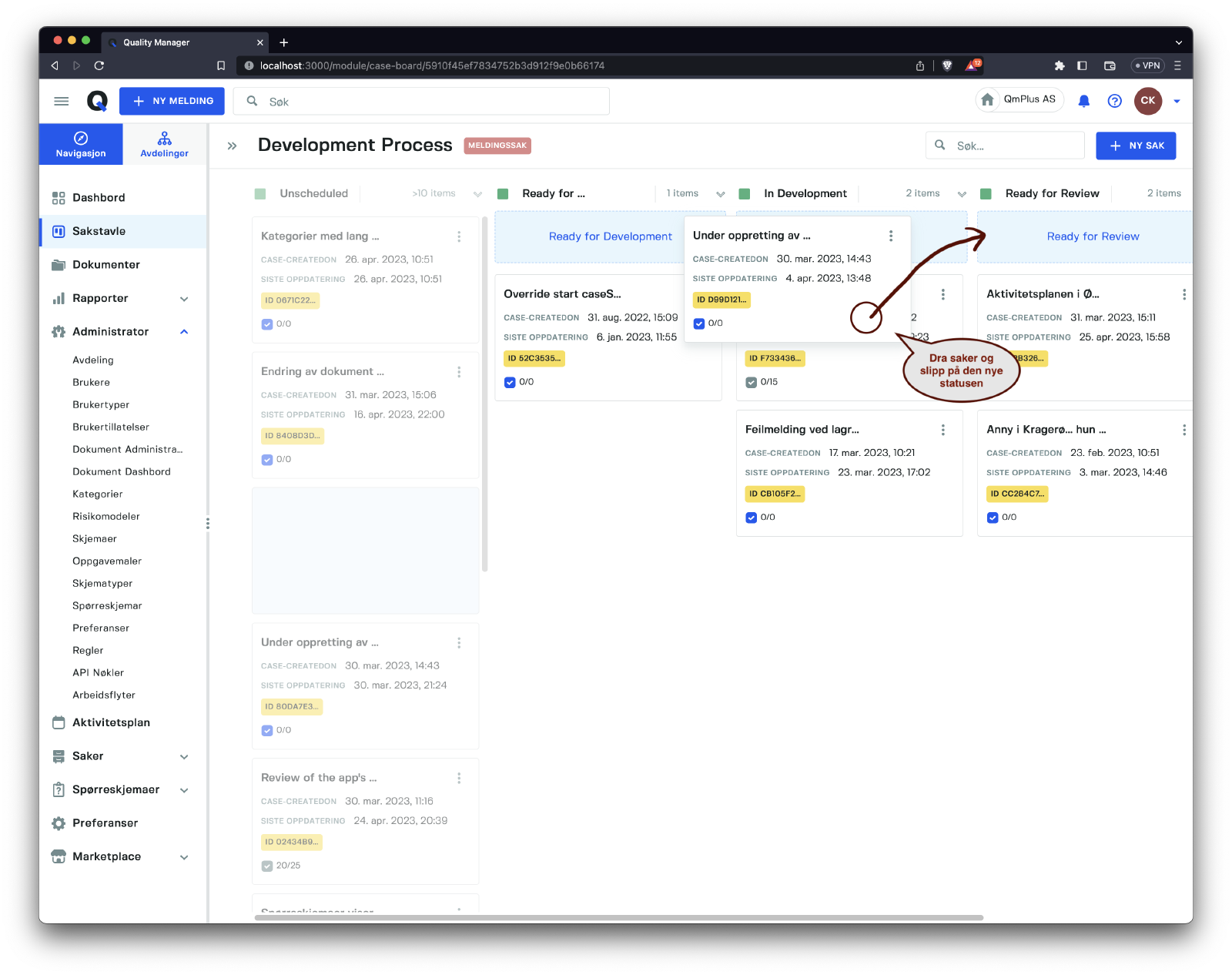Click the CK user avatar
Viewport: 1232px width, 975px height.
(x=1147, y=101)
